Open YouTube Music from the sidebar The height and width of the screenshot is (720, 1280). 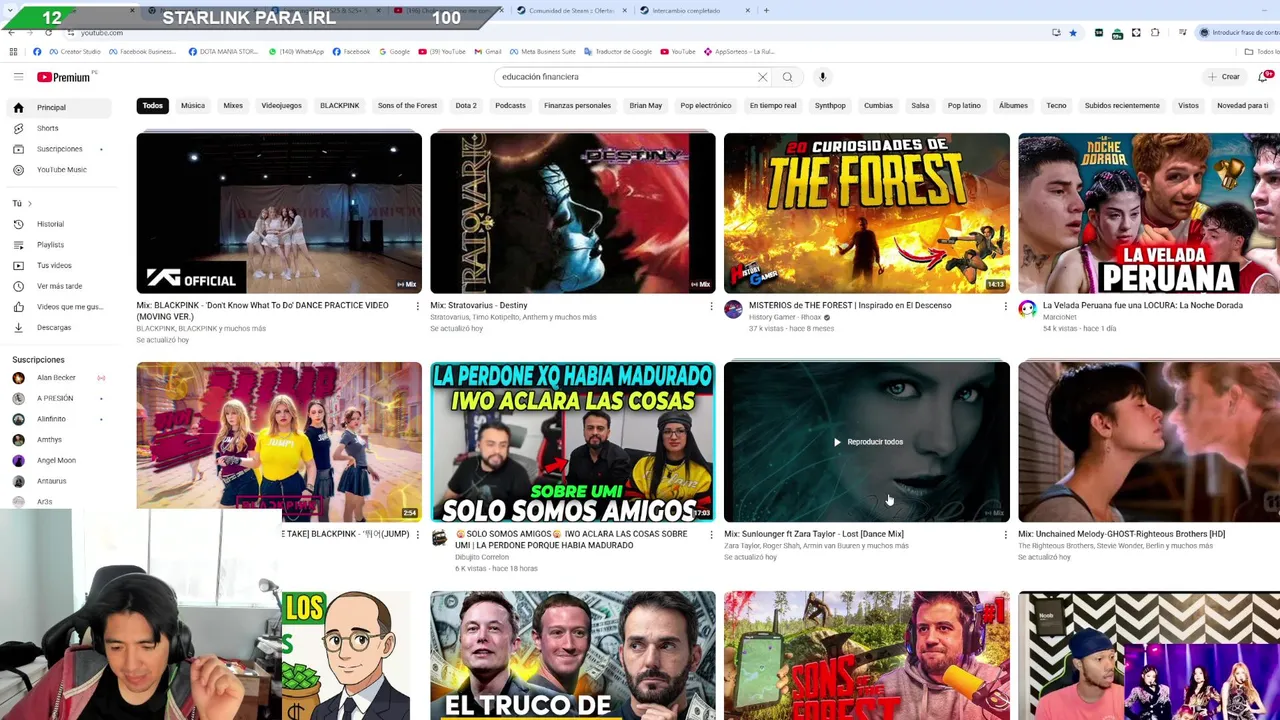pyautogui.click(x=59, y=170)
